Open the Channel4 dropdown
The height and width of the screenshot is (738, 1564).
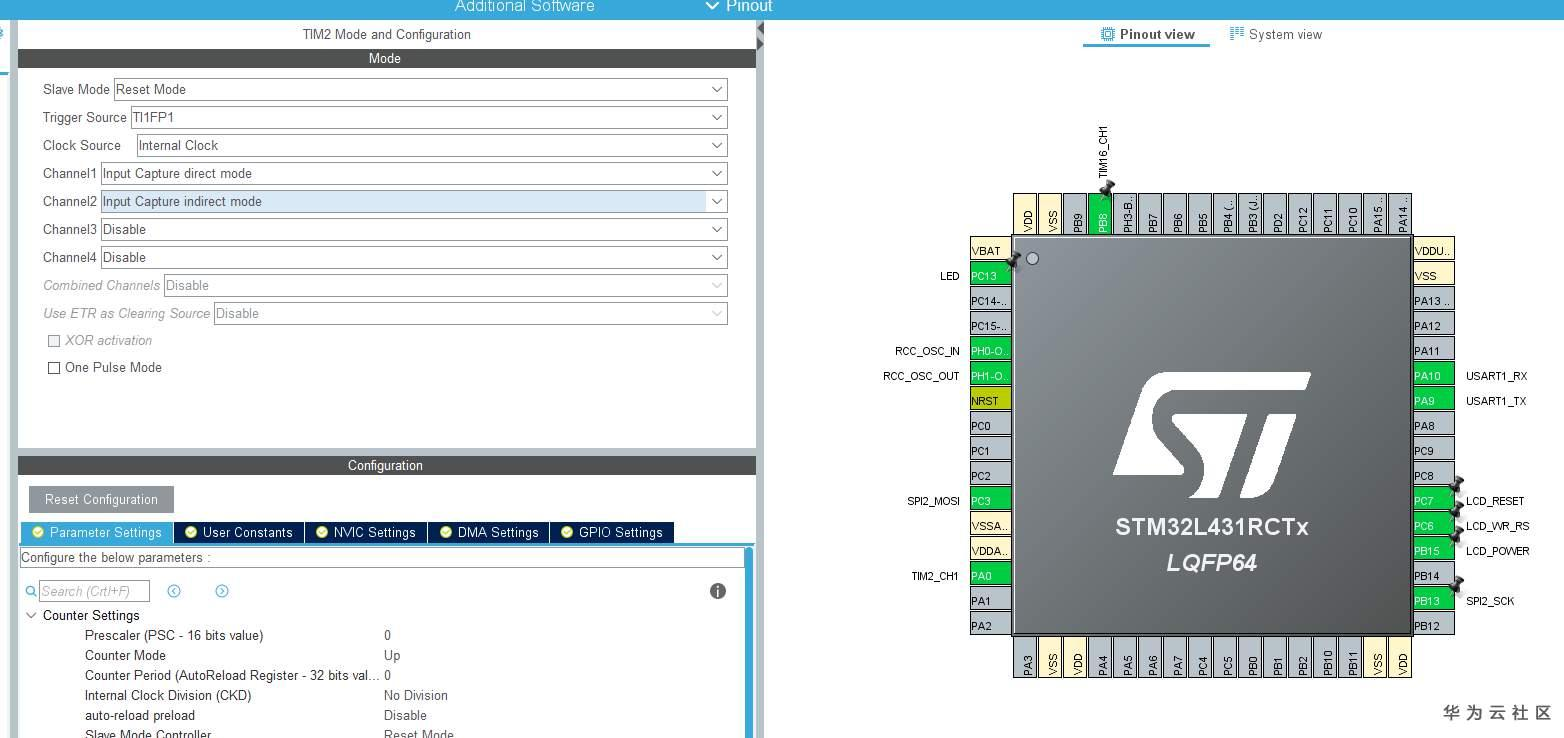[x=414, y=257]
